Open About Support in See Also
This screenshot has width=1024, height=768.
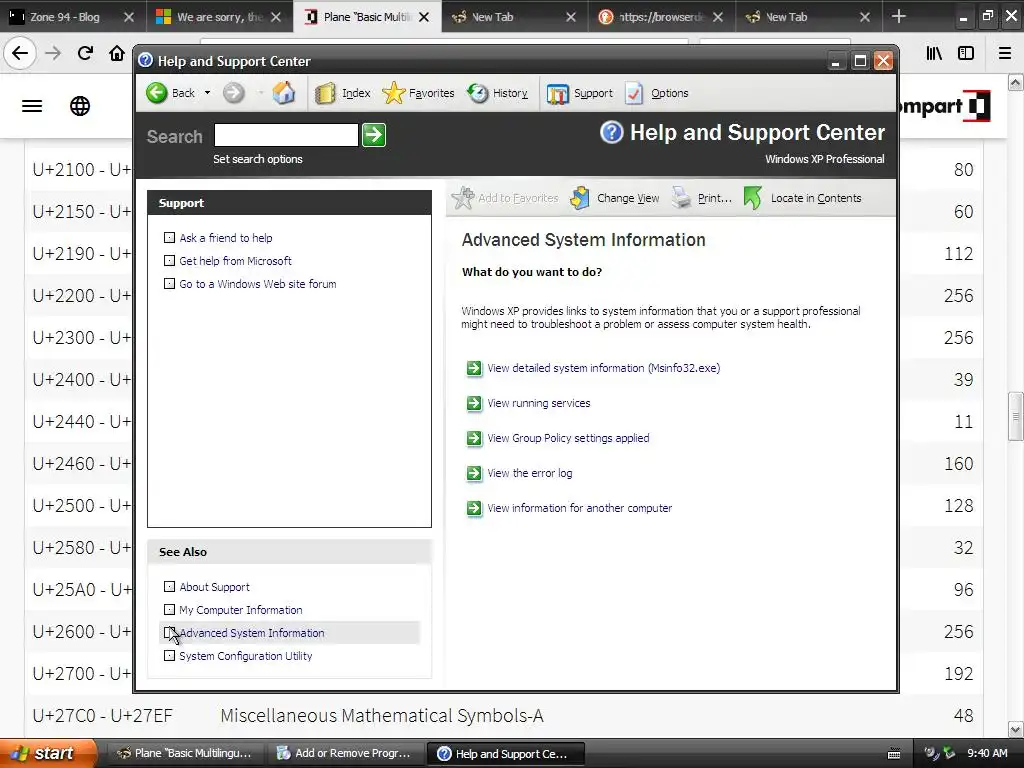[x=214, y=587]
